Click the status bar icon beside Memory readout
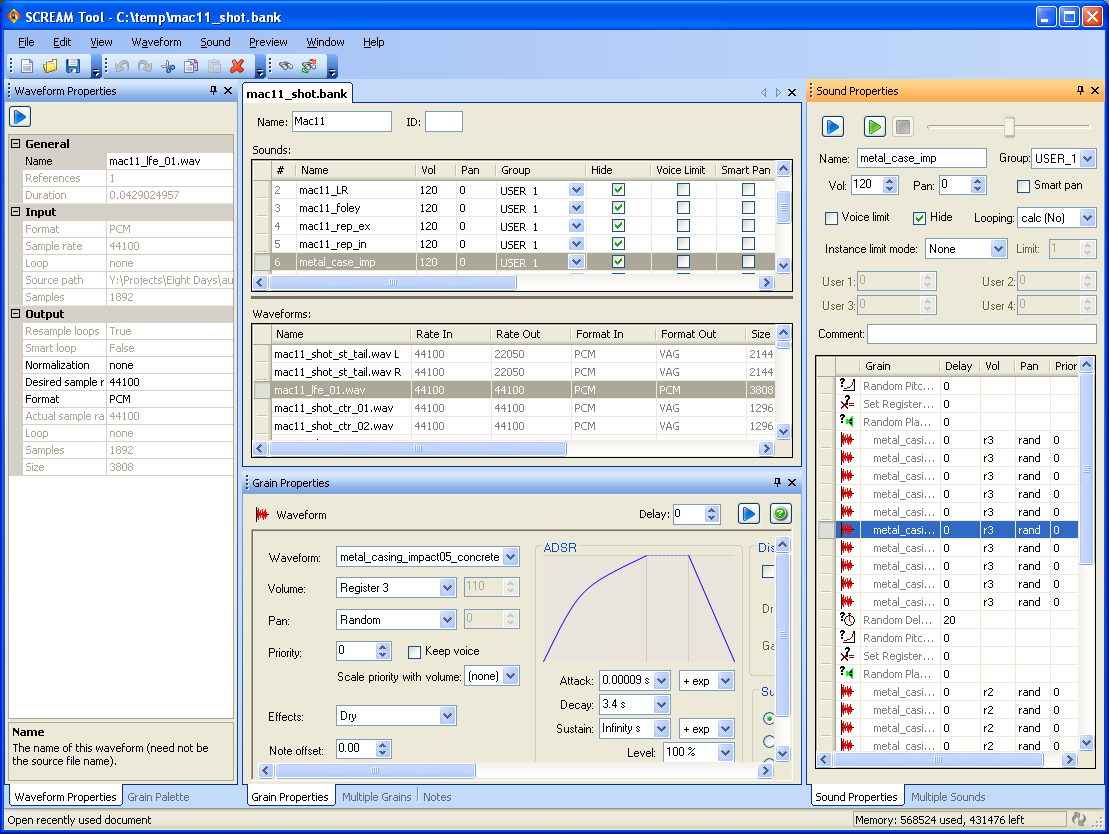The image size is (1109, 834). [x=1079, y=819]
